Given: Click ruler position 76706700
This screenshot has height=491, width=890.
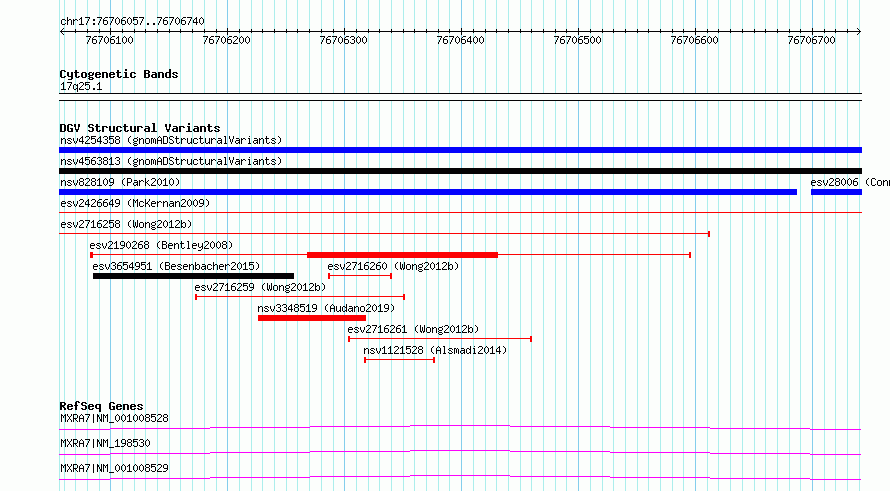Looking at the screenshot, I should (811, 40).
